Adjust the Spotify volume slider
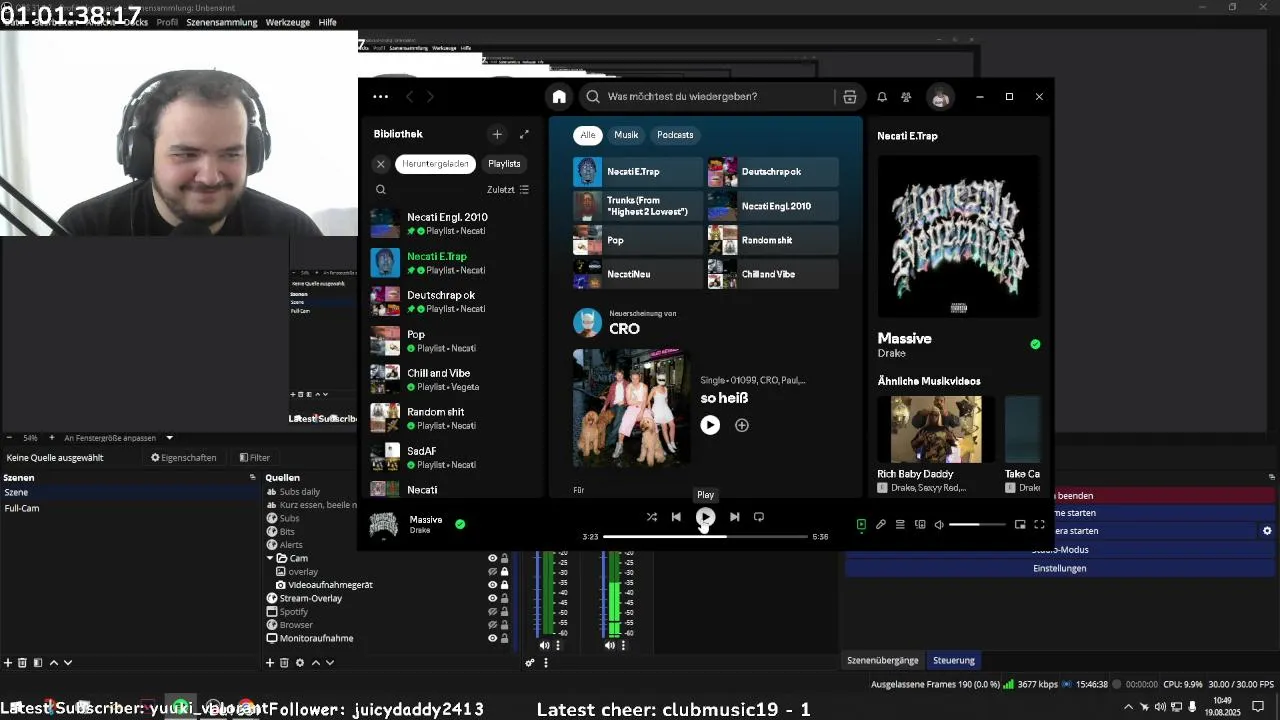The height and width of the screenshot is (720, 1280). 977,524
